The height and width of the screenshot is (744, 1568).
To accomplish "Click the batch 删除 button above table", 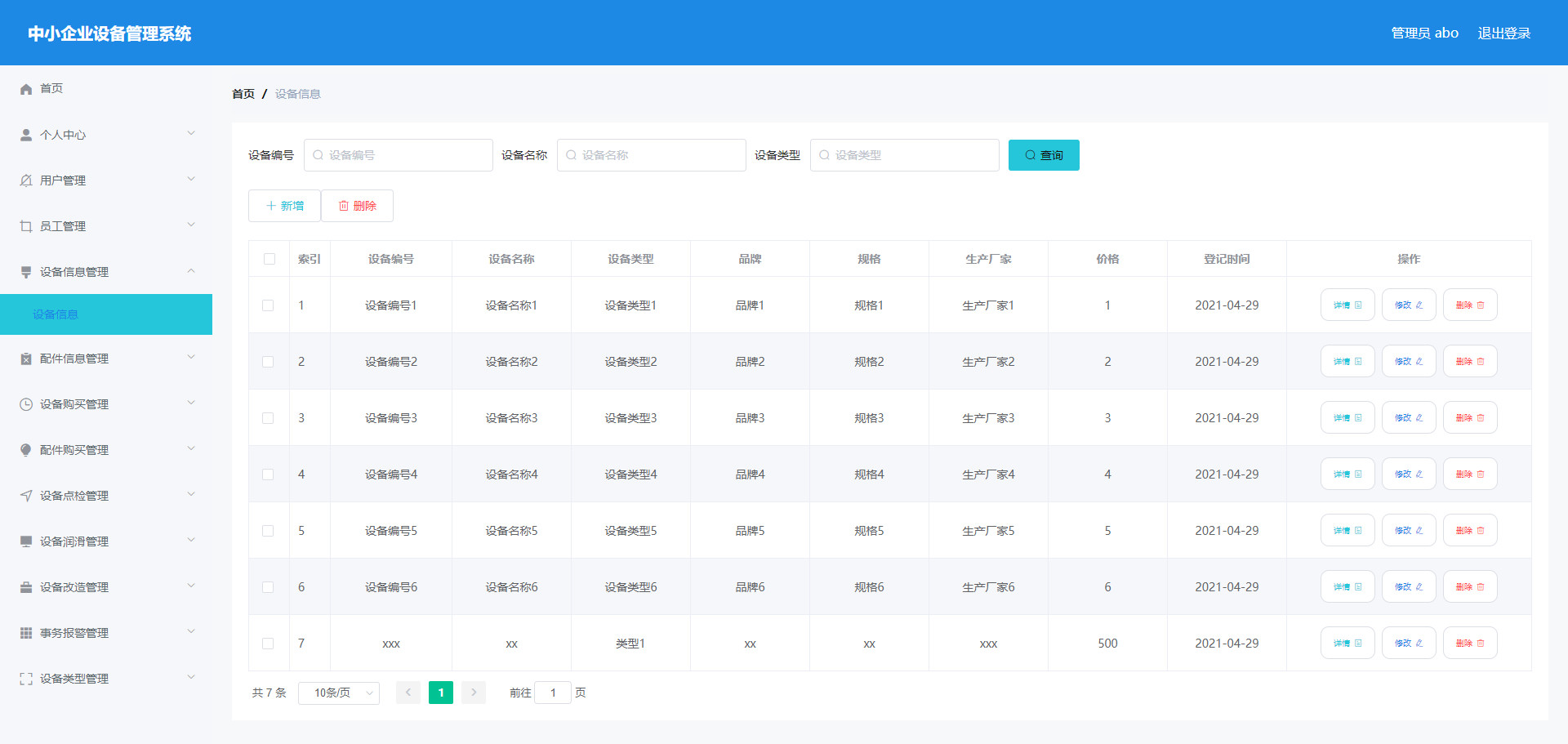I will pos(358,206).
